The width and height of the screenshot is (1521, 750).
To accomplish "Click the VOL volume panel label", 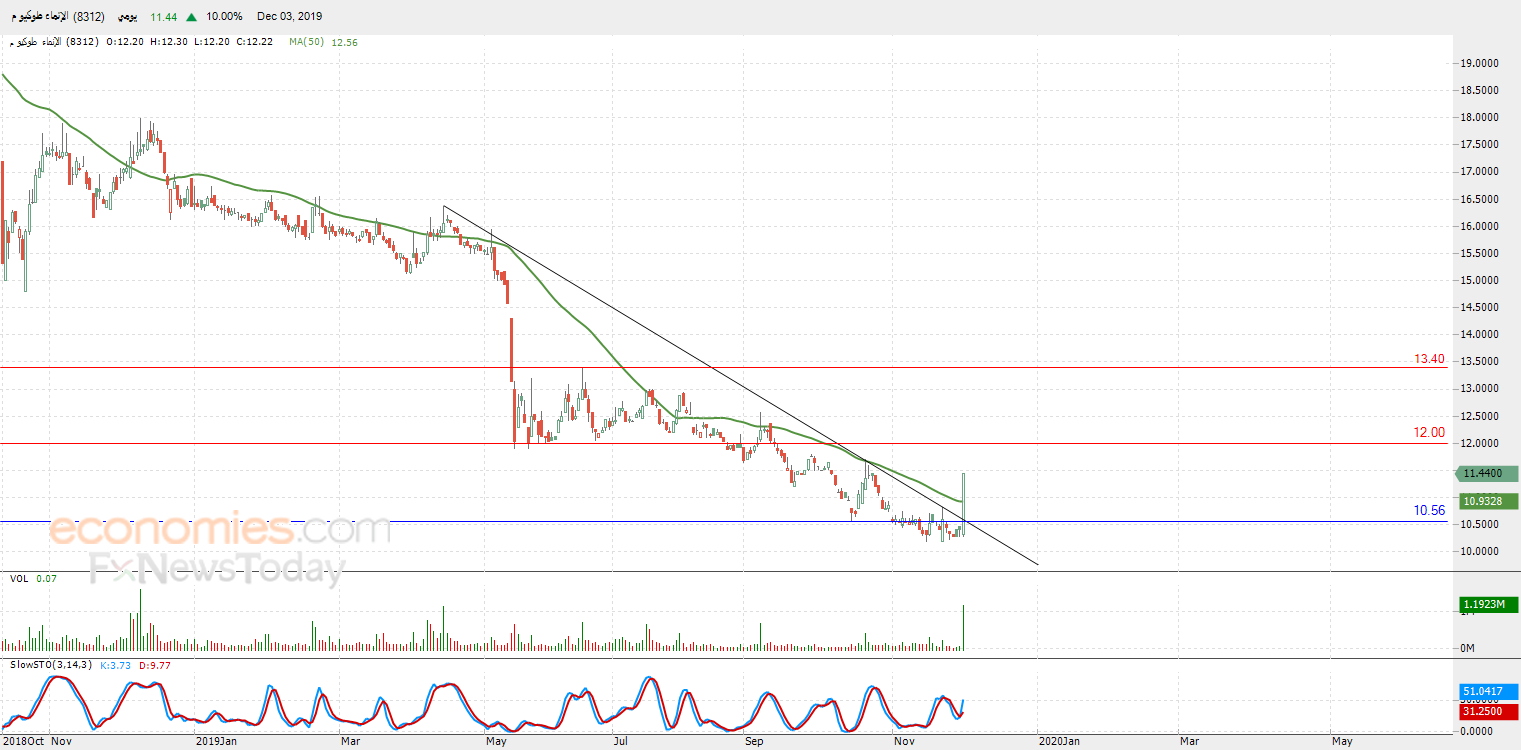I will [x=19, y=578].
